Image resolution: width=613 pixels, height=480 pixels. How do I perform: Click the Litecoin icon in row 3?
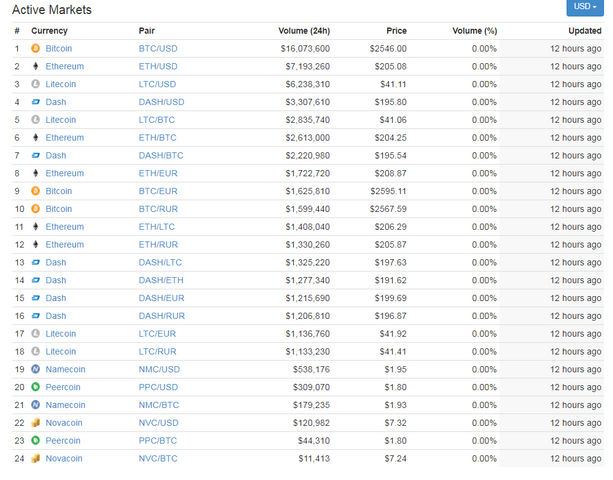coord(36,84)
